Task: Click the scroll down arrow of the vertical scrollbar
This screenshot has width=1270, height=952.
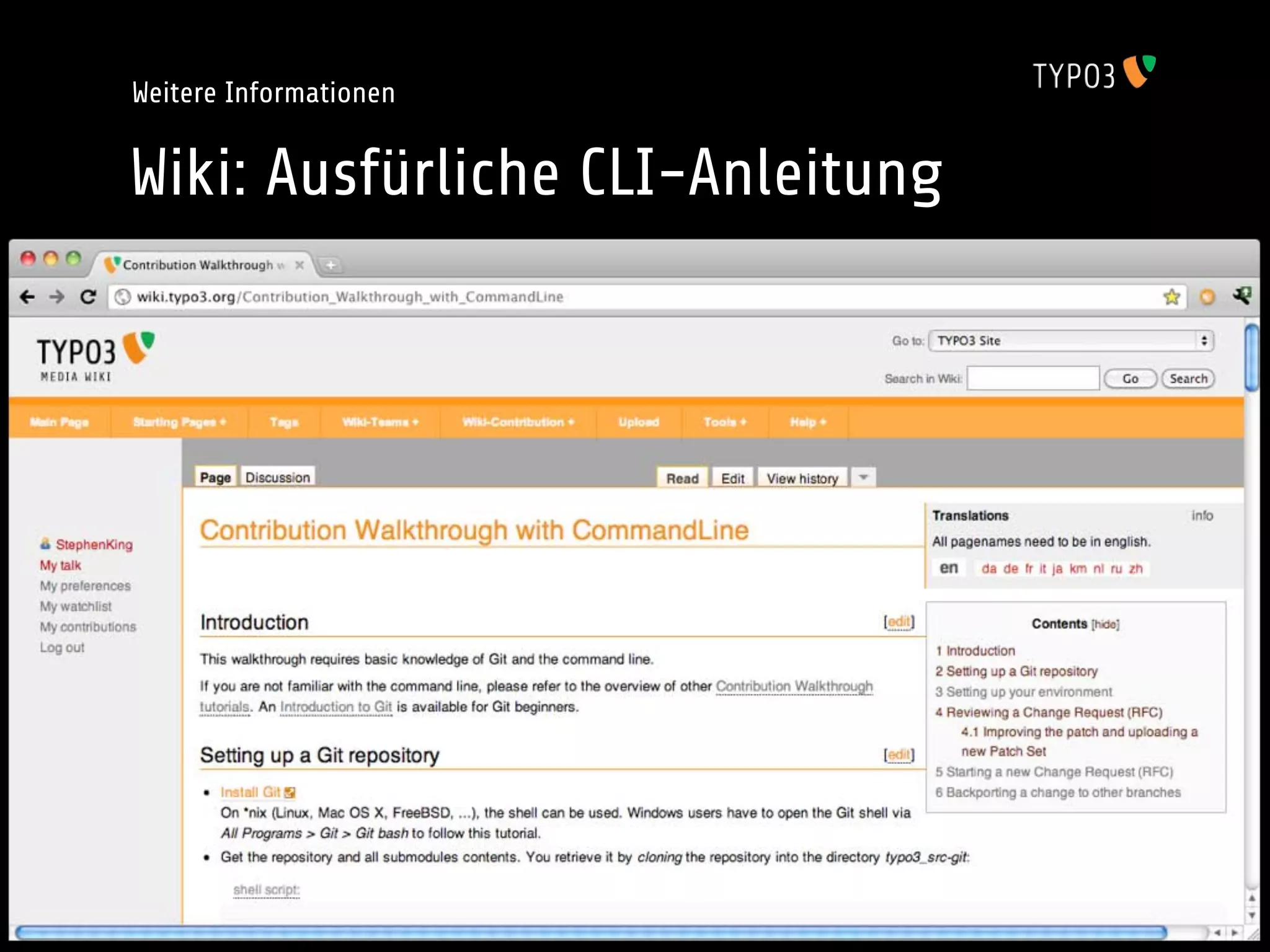Action: pyautogui.click(x=1252, y=915)
